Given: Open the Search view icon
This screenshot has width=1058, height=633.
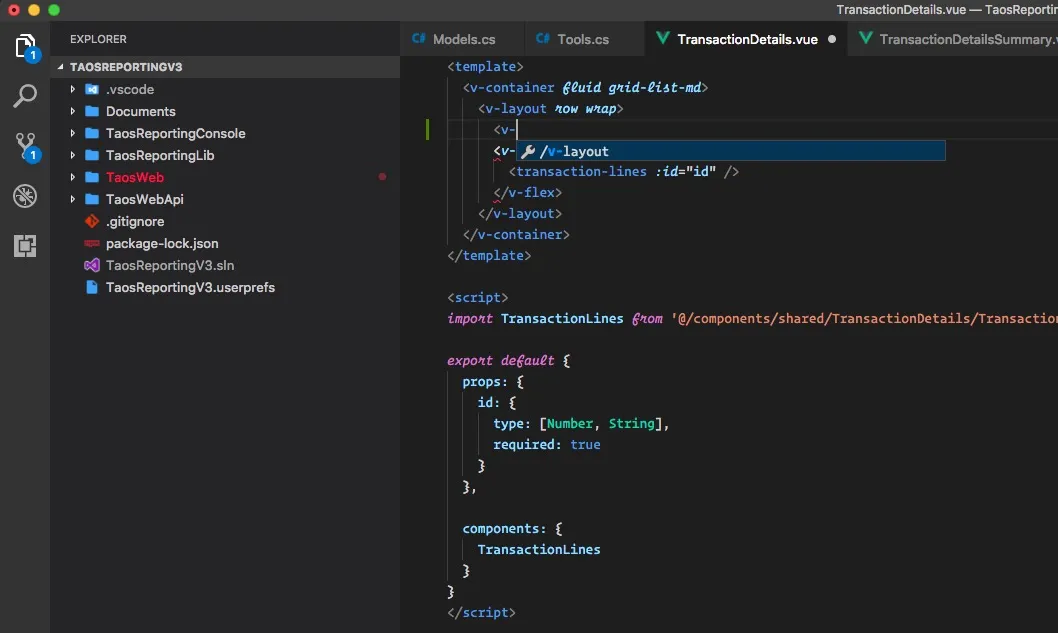Looking at the screenshot, I should (x=25, y=96).
